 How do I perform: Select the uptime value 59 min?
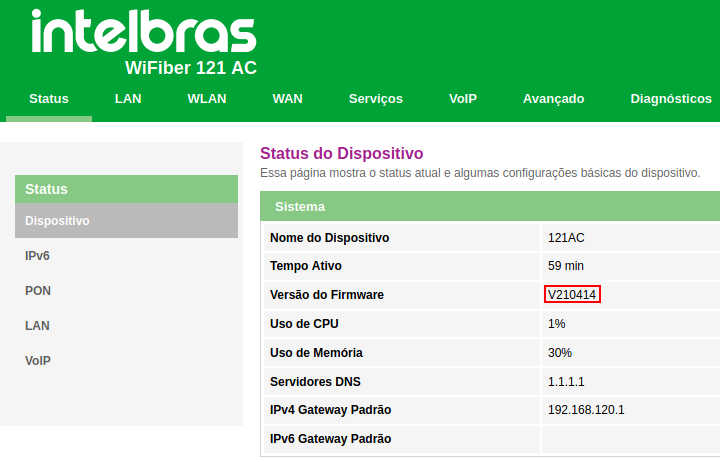(566, 266)
